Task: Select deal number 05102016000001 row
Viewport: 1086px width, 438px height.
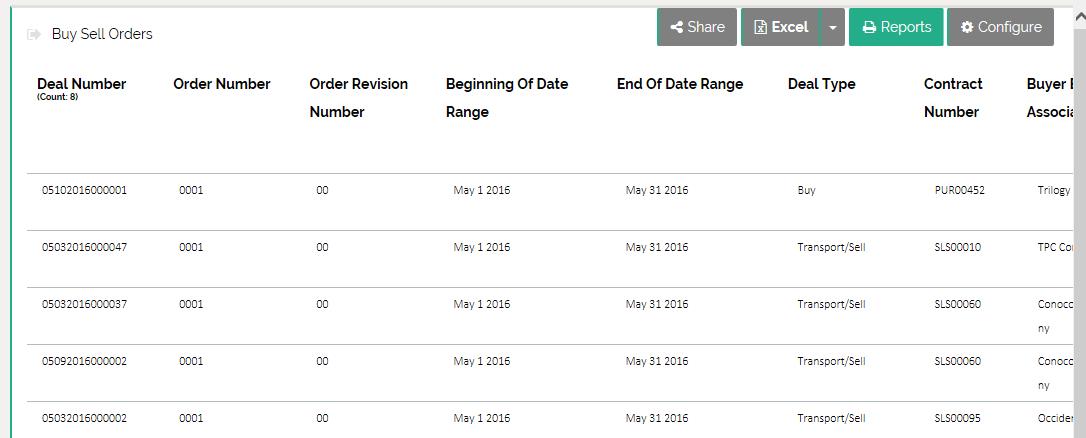Action: 84,190
